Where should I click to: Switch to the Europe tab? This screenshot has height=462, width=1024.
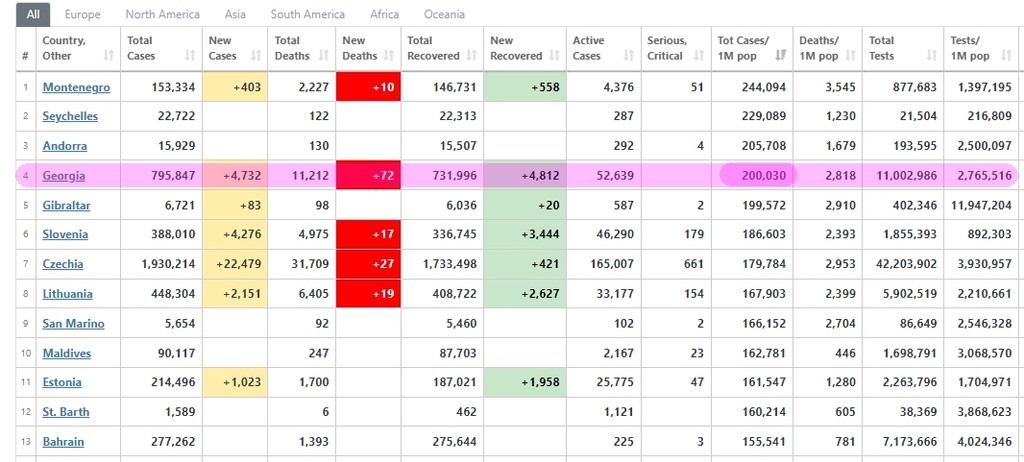coord(82,15)
